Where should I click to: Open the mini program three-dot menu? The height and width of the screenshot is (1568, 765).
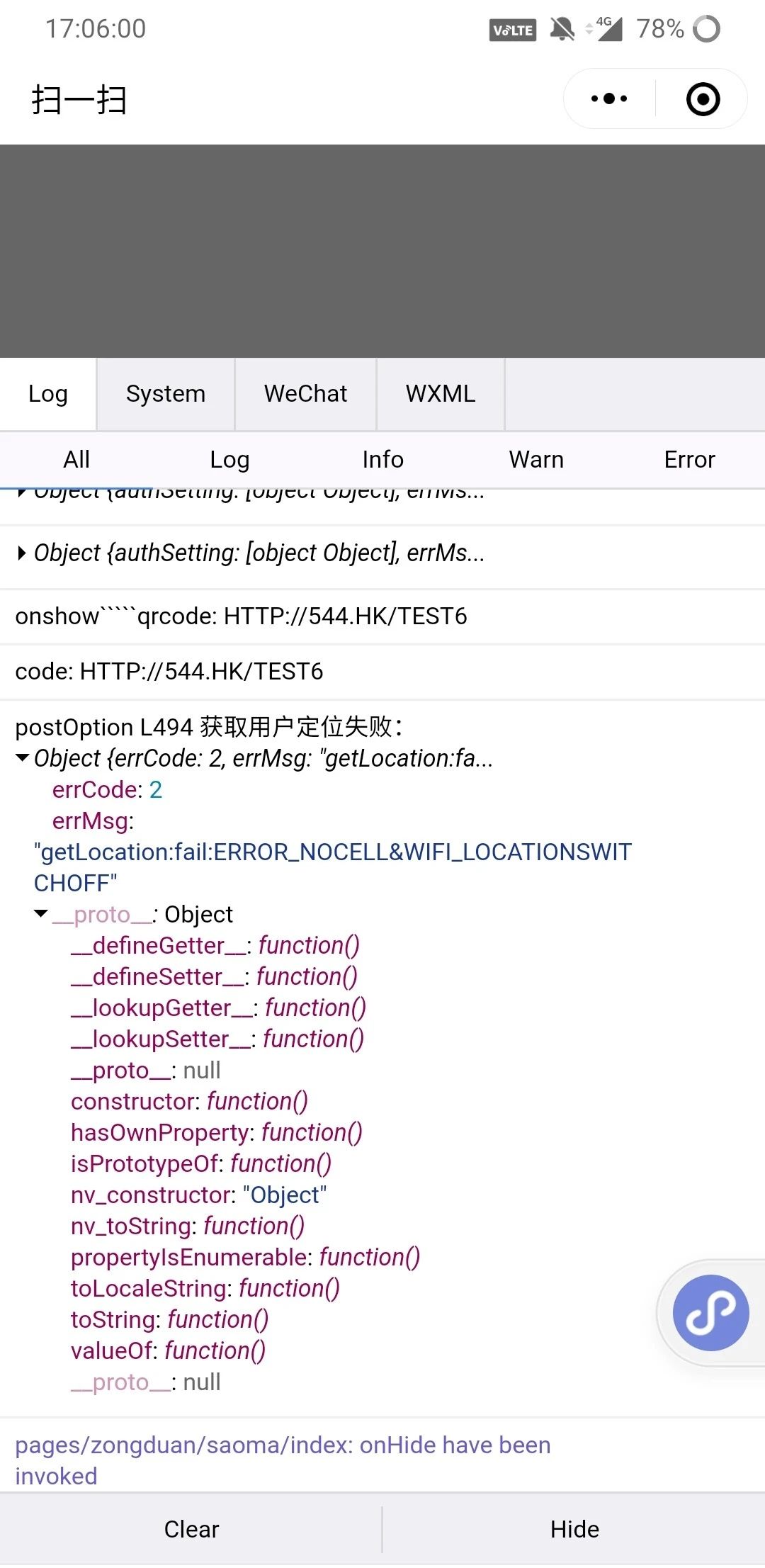click(609, 98)
